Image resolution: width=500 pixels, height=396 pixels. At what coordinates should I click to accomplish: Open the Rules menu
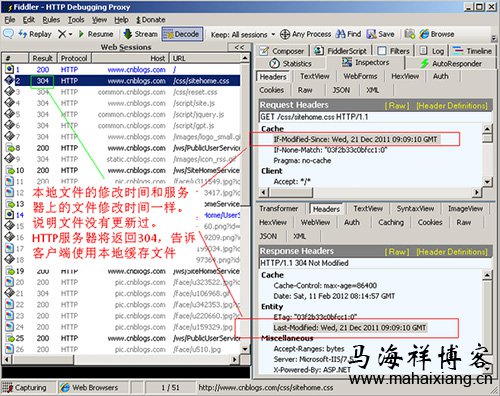coord(51,20)
